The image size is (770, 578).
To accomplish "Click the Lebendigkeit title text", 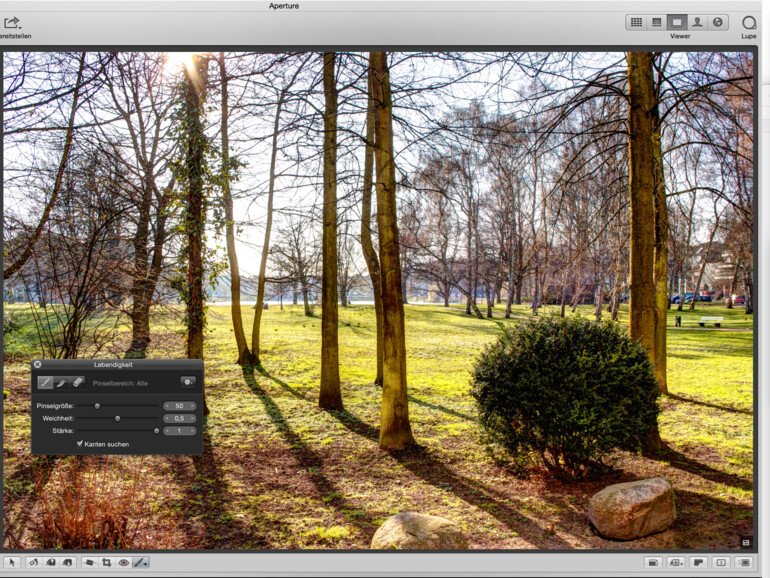I will (x=113, y=364).
